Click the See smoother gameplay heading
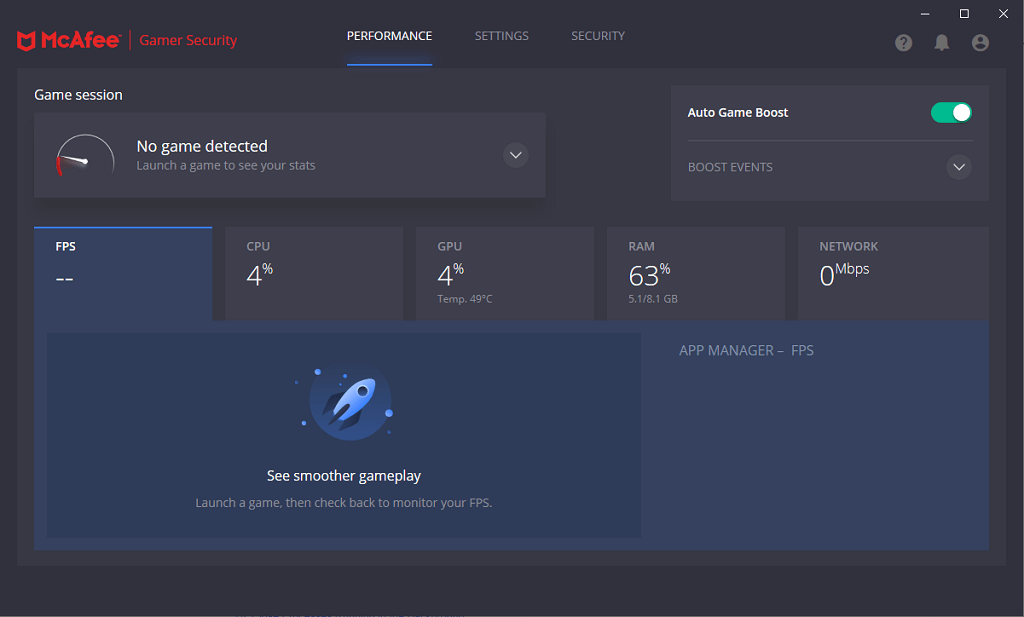The image size is (1024, 617). pyautogui.click(x=344, y=476)
